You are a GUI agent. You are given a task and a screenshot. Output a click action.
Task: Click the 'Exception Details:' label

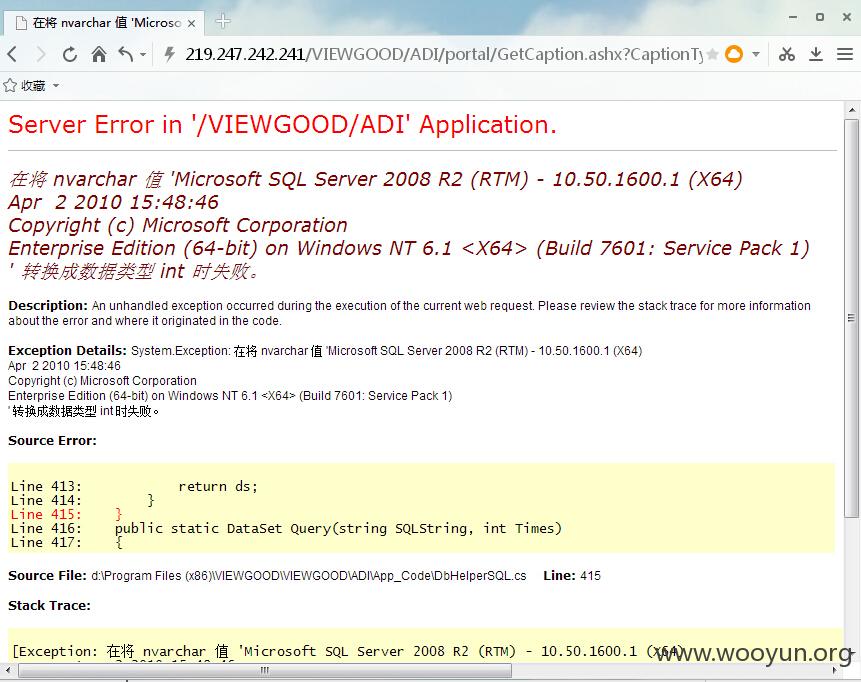pyautogui.click(x=67, y=350)
